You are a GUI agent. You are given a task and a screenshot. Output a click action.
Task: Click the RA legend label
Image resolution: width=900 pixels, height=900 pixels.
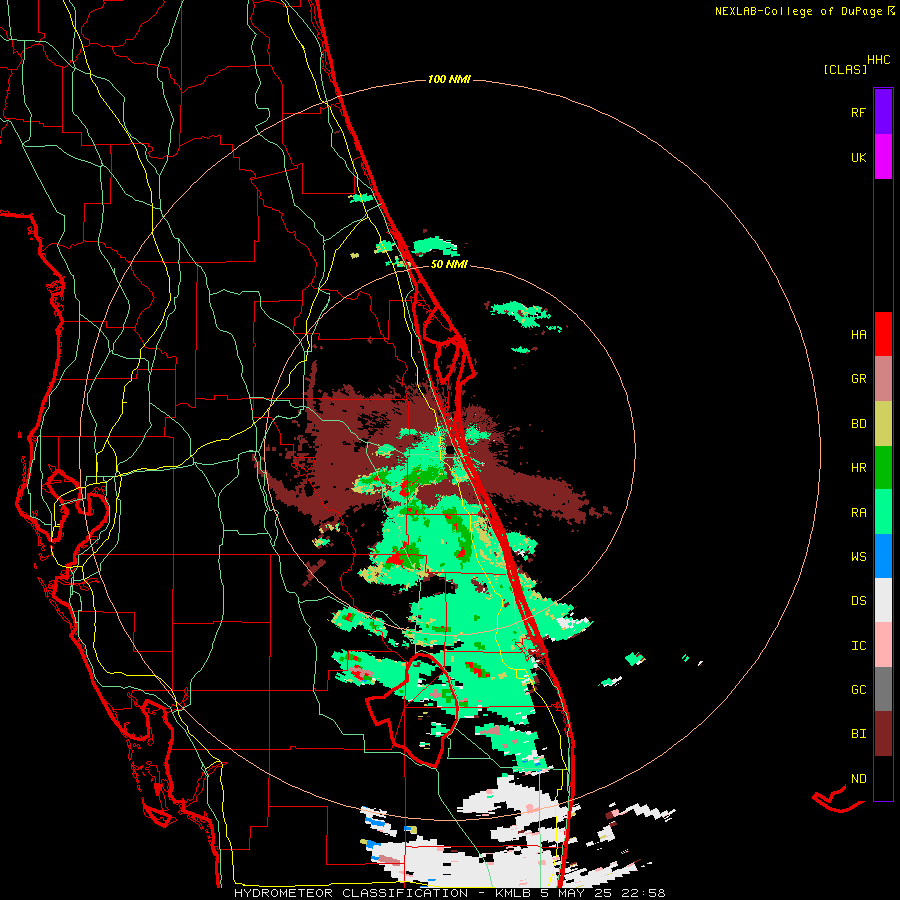coord(858,513)
